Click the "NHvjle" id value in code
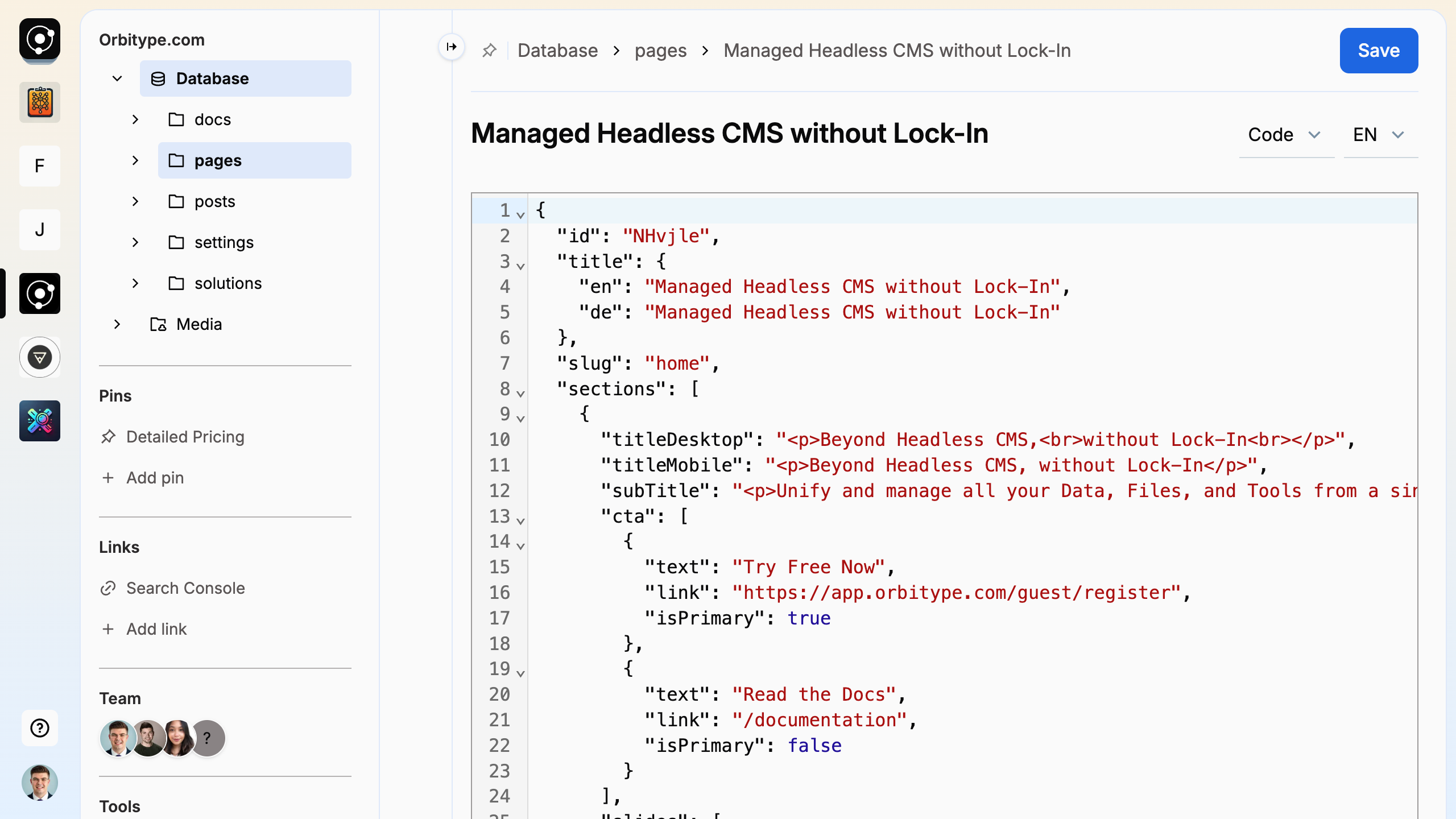Screen dimensions: 1456x819 [x=666, y=236]
